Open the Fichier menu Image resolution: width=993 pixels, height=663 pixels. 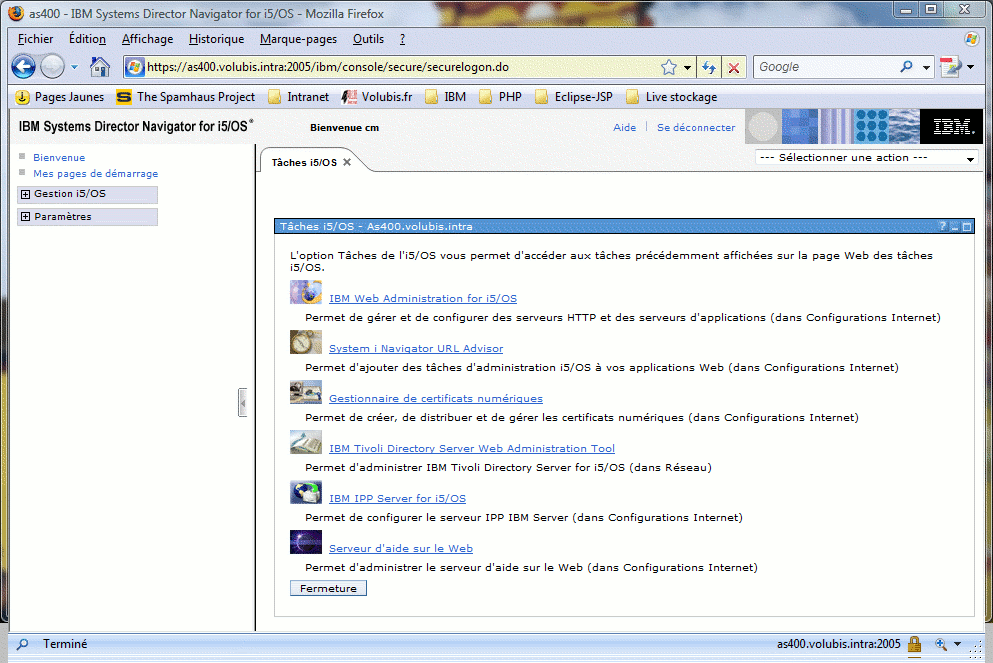tap(35, 39)
